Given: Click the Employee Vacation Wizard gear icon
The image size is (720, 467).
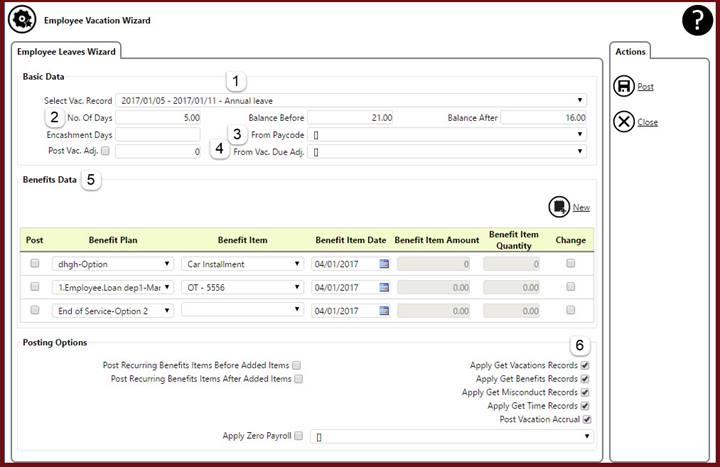Looking at the screenshot, I should click(x=22, y=19).
